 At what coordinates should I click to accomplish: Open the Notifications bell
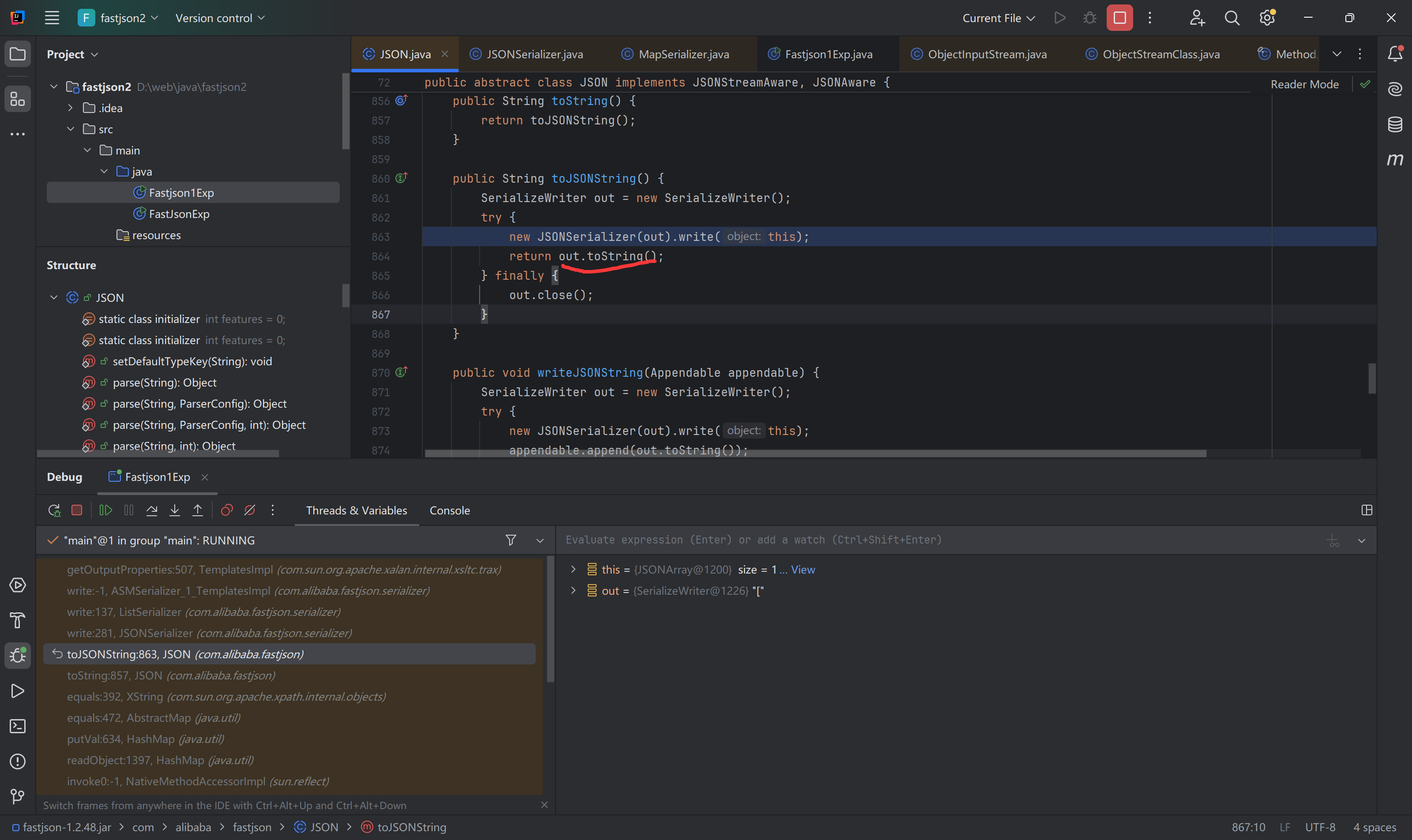pyautogui.click(x=1395, y=54)
